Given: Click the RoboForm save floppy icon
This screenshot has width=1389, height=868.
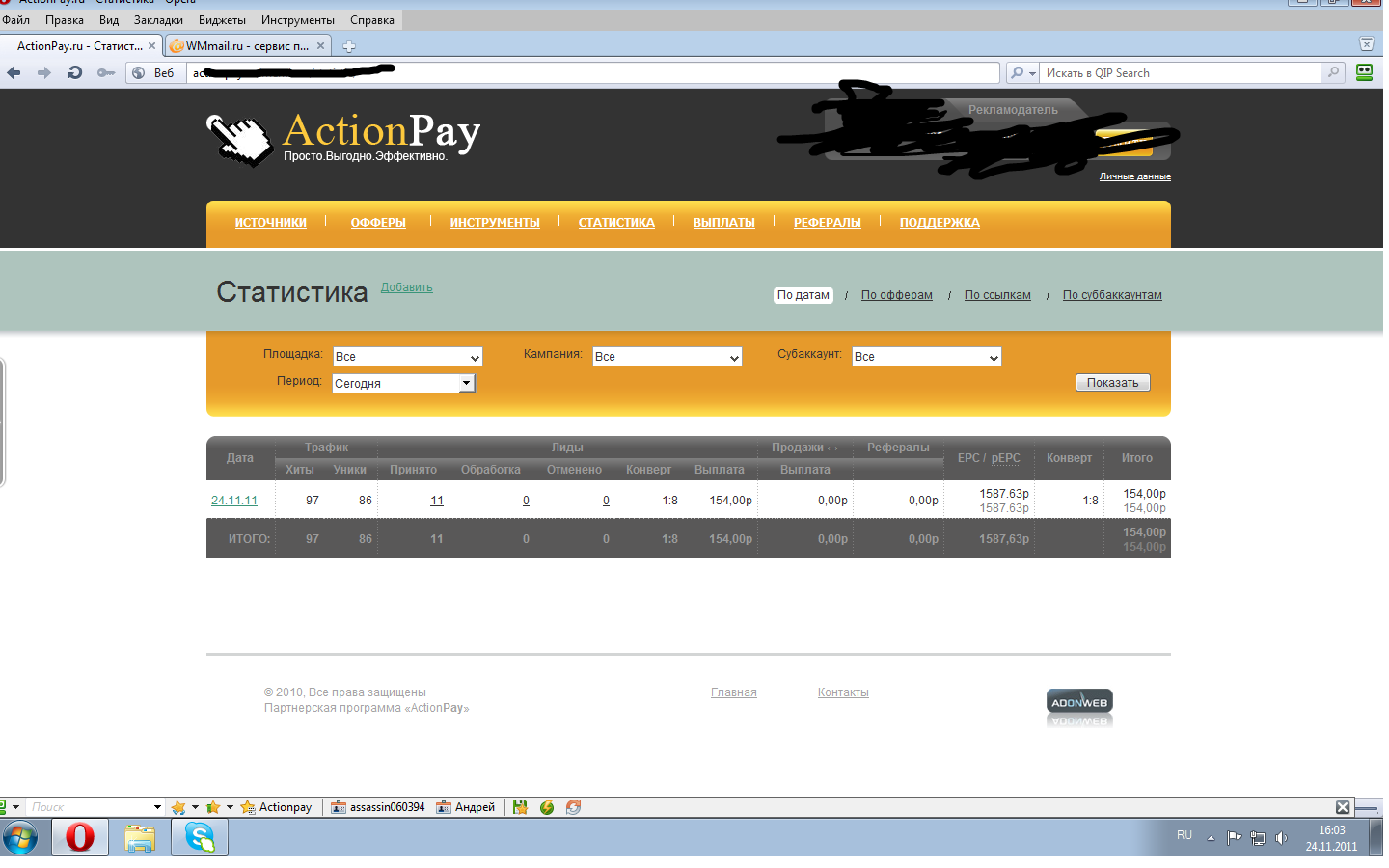Looking at the screenshot, I should pyautogui.click(x=520, y=807).
